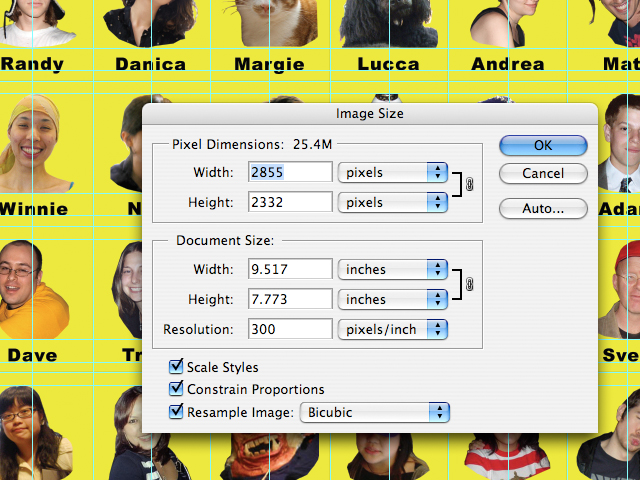The image size is (640, 480).
Task: Click the Auto... button
Action: click(x=543, y=209)
